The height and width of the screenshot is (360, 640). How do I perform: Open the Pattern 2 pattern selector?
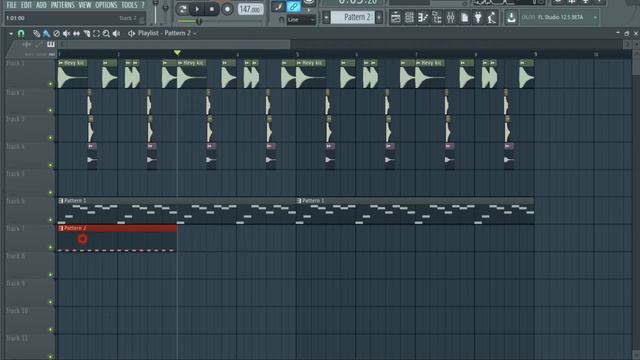[x=353, y=17]
